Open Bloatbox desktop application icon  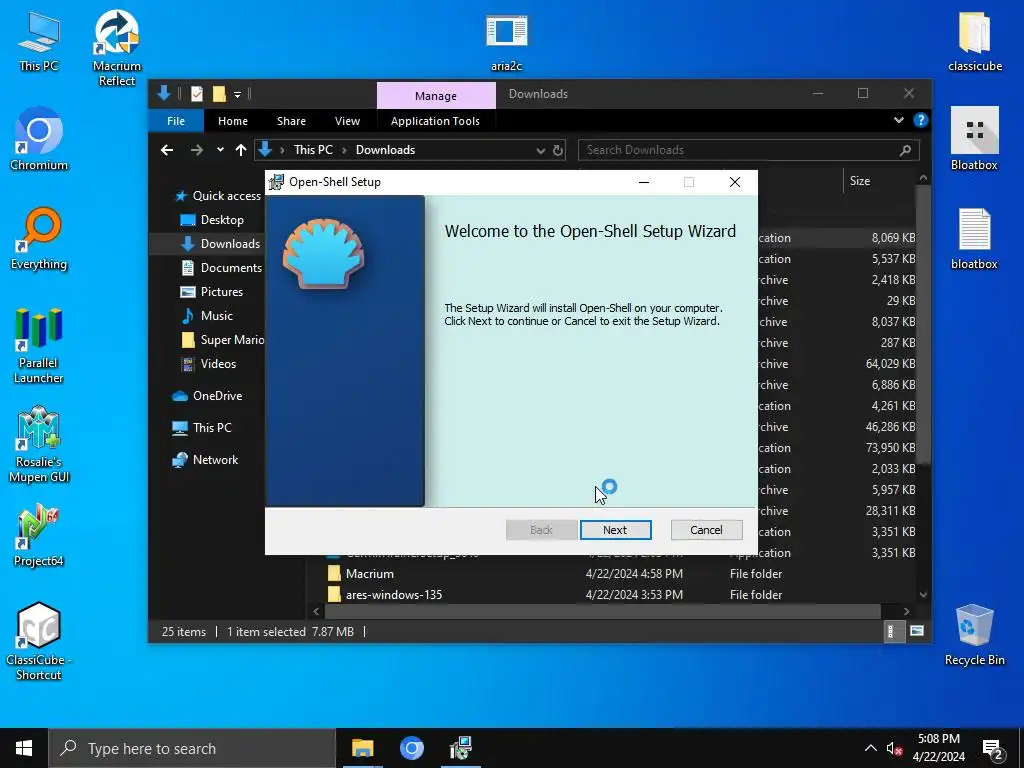pyautogui.click(x=974, y=139)
